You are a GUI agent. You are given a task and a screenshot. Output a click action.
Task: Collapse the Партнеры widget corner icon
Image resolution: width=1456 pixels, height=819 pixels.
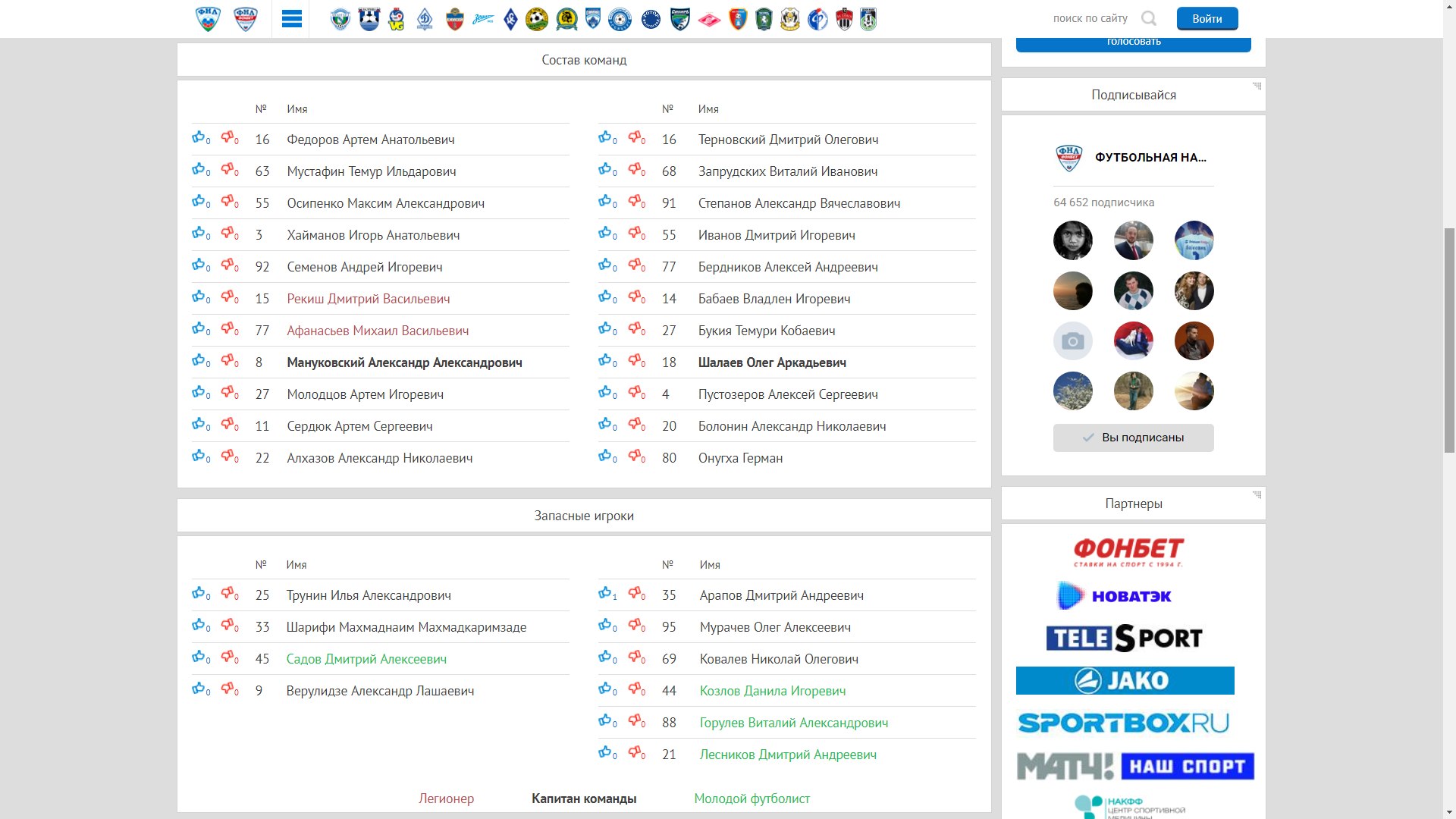1257,494
